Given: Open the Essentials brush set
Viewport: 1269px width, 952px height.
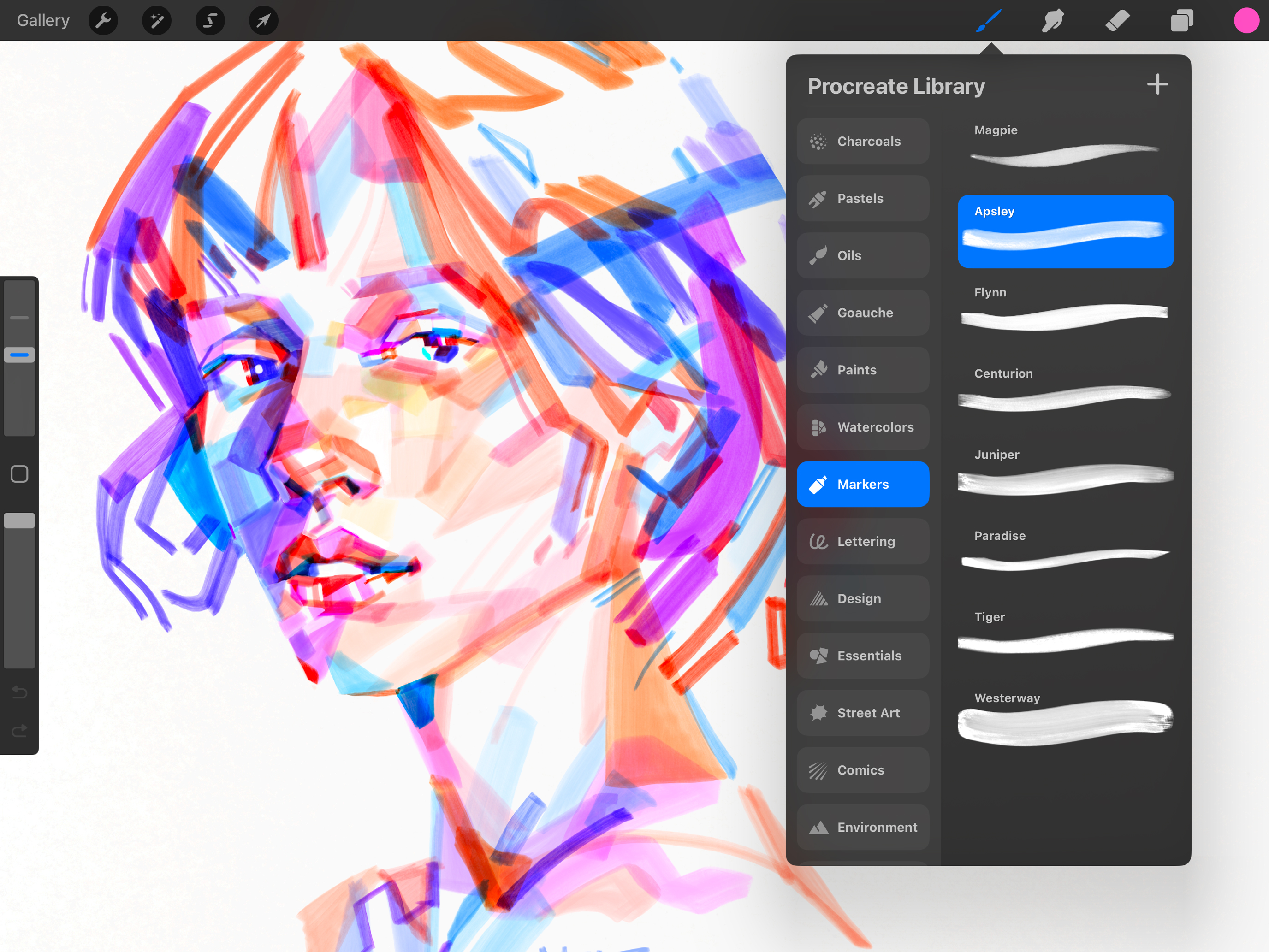Looking at the screenshot, I should [x=863, y=656].
